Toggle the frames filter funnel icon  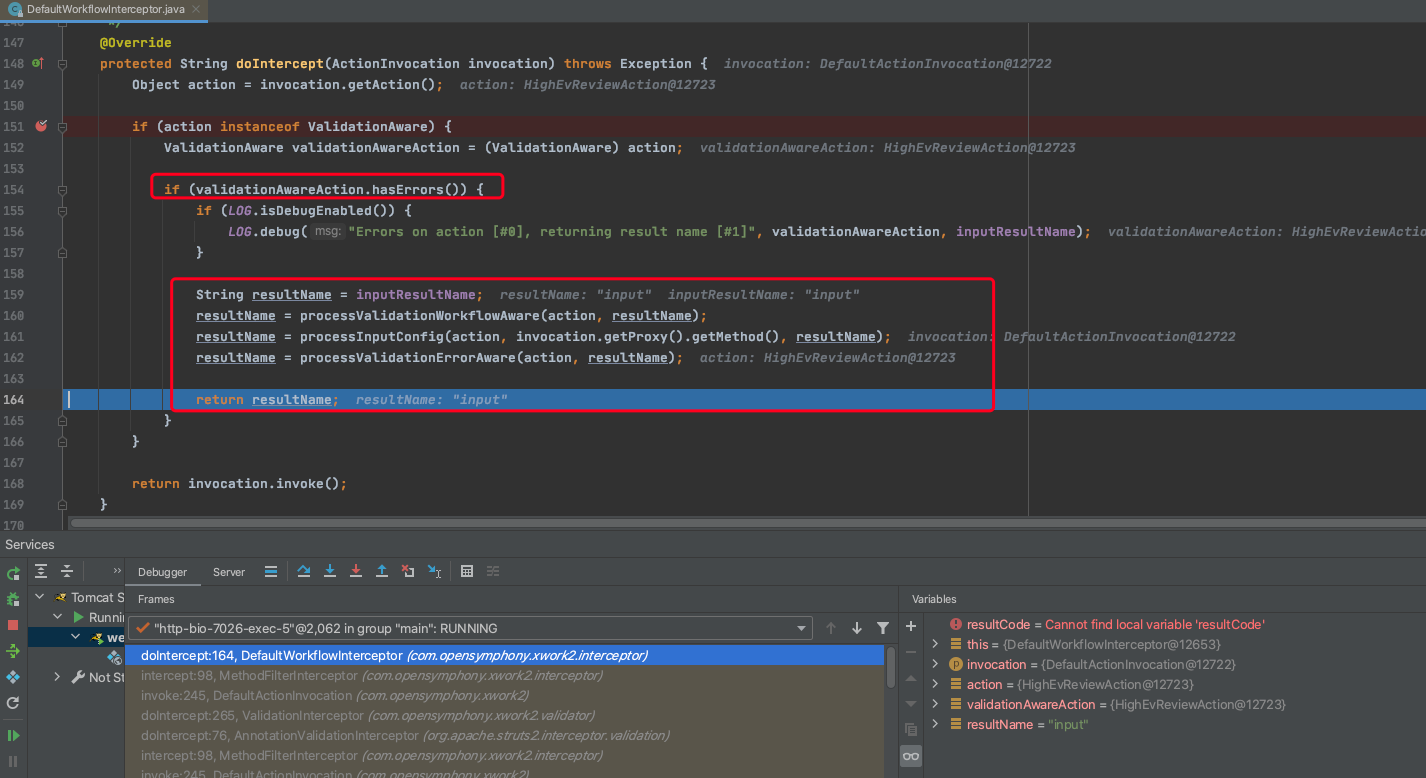pos(882,628)
